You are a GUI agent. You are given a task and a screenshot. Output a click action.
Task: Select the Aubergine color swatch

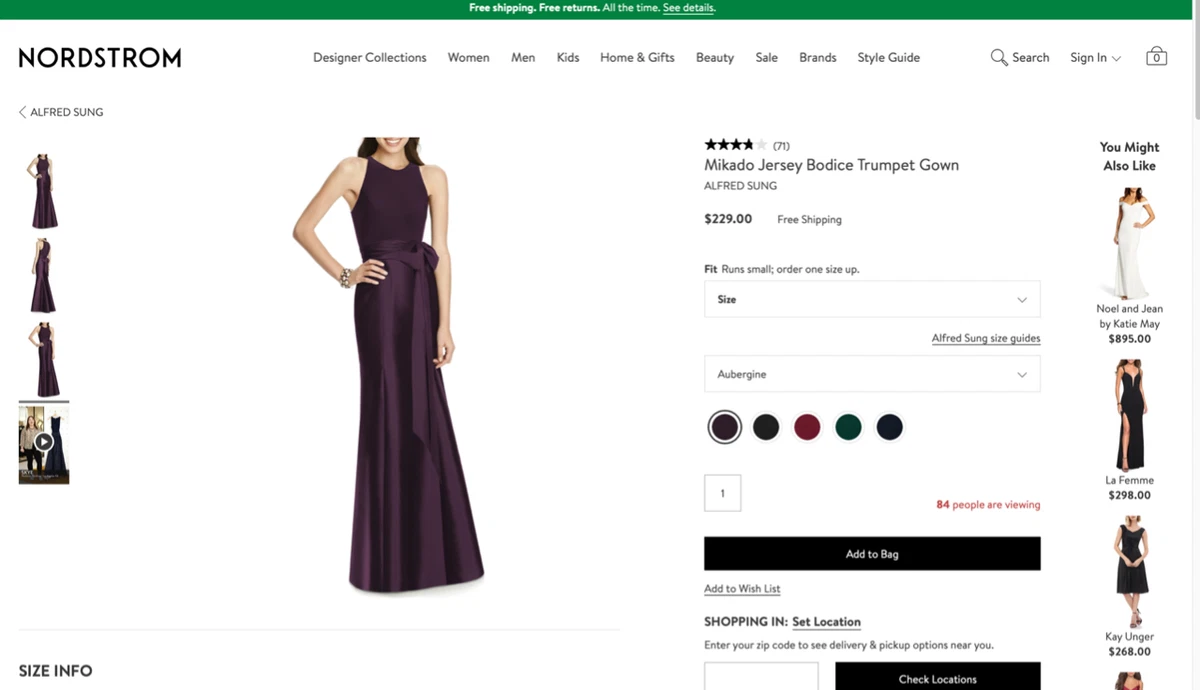pyautogui.click(x=725, y=427)
